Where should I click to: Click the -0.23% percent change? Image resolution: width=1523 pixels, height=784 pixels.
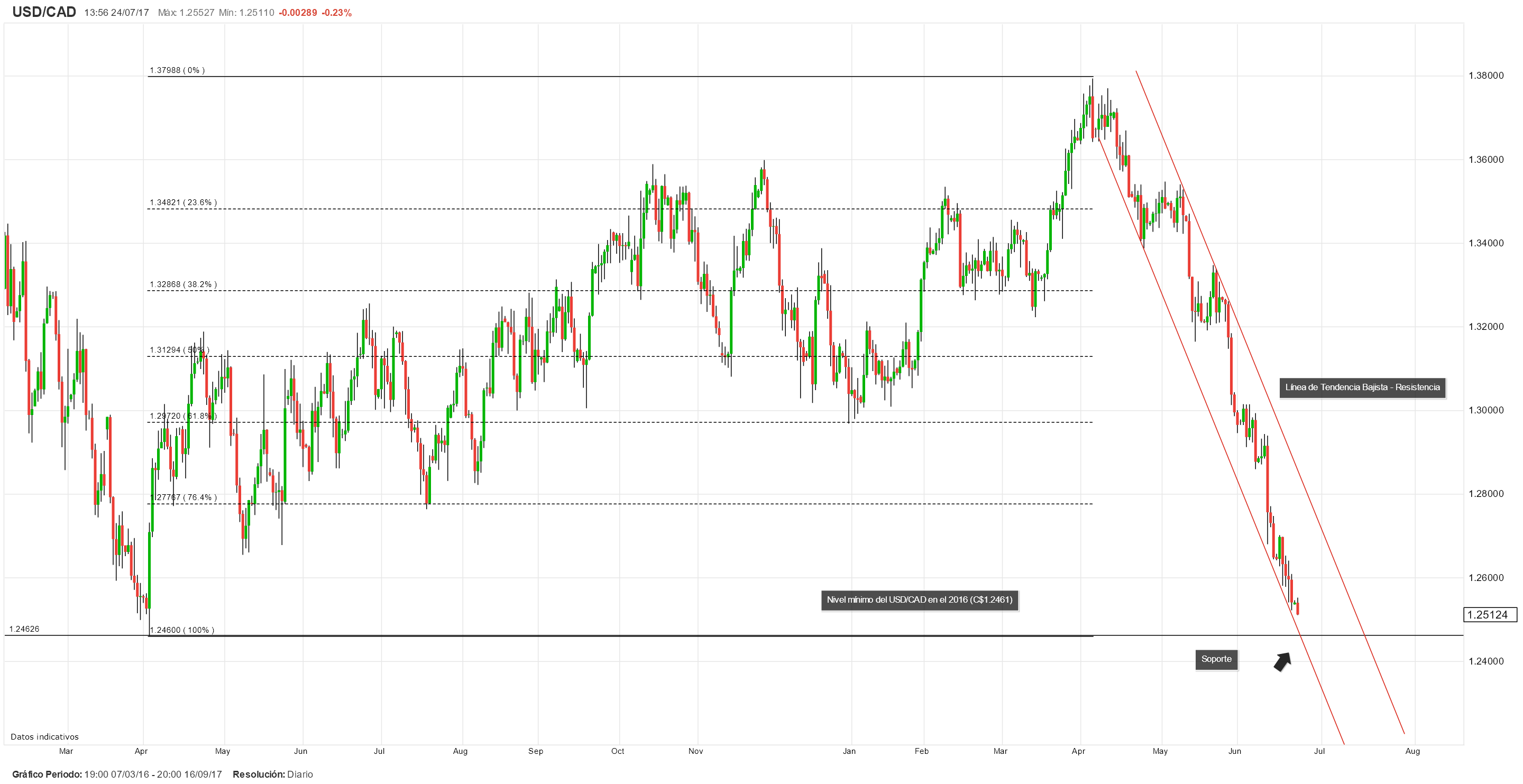coord(336,13)
